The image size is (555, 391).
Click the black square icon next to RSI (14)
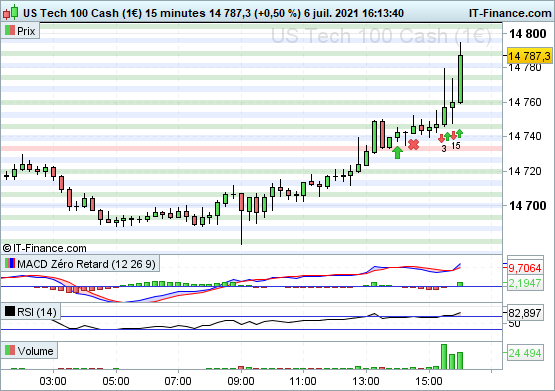pyautogui.click(x=10, y=312)
